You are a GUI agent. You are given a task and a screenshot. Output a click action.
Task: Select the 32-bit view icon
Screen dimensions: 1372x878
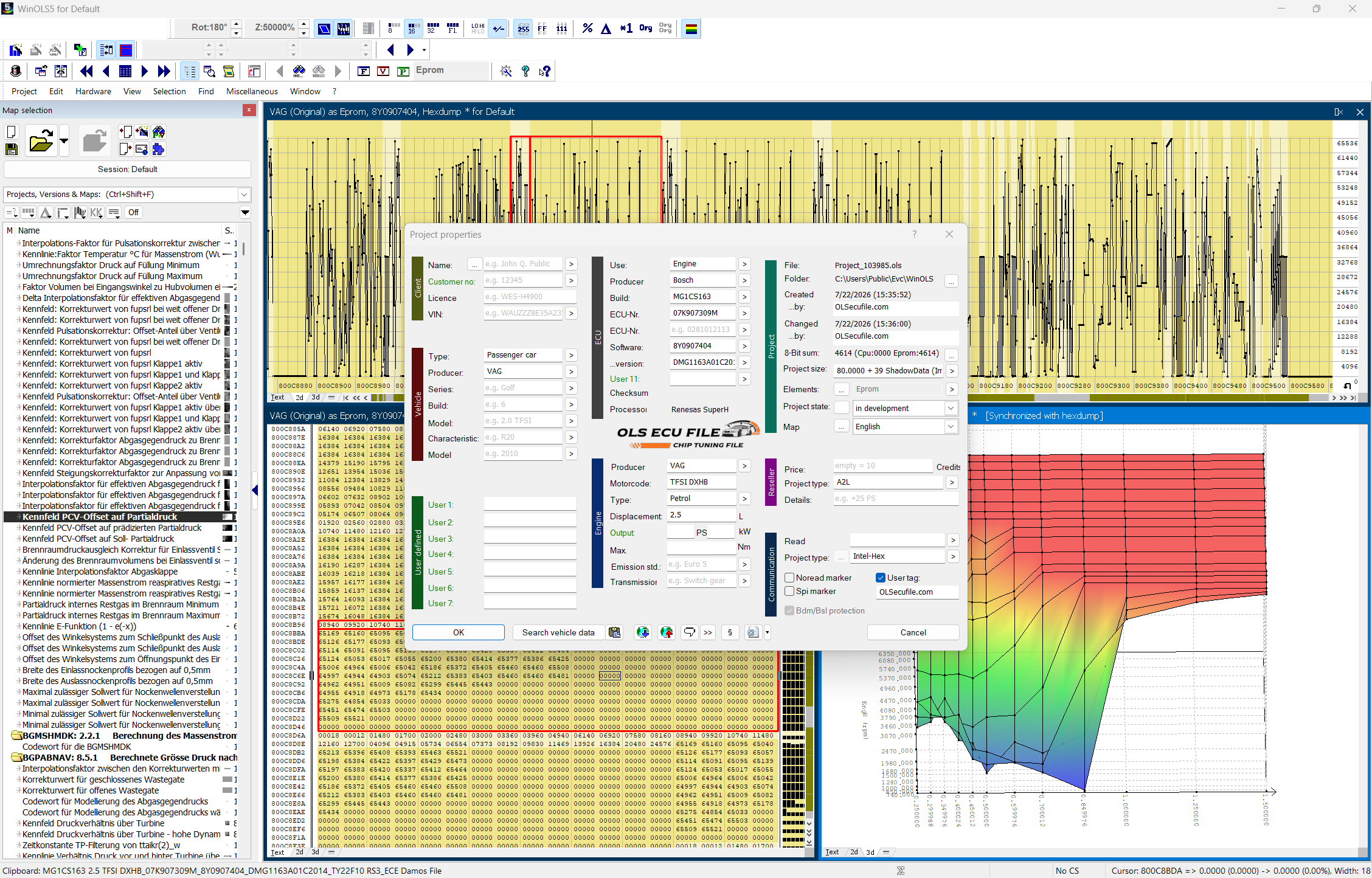(432, 28)
